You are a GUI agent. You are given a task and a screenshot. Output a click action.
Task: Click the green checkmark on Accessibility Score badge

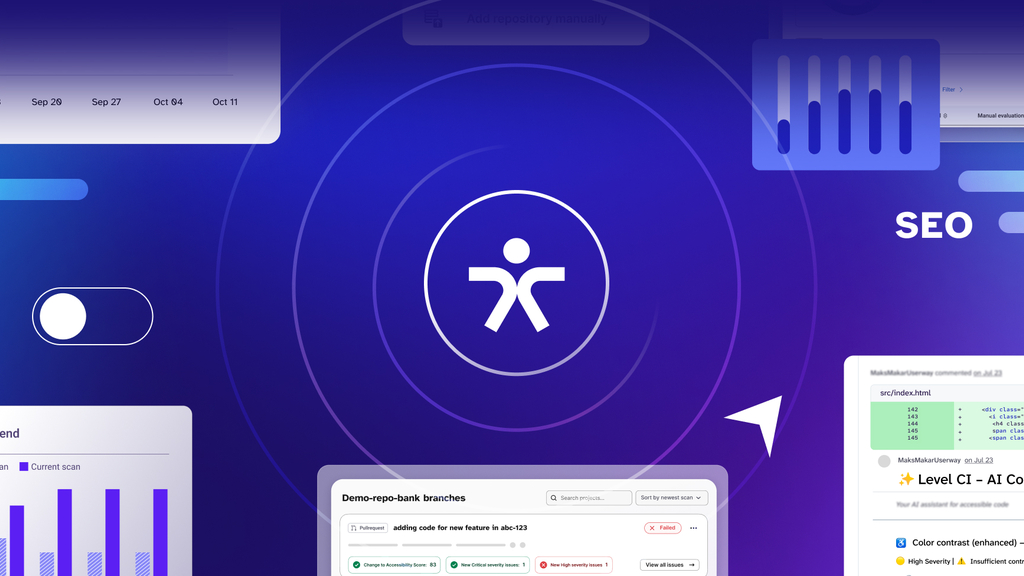pos(356,564)
